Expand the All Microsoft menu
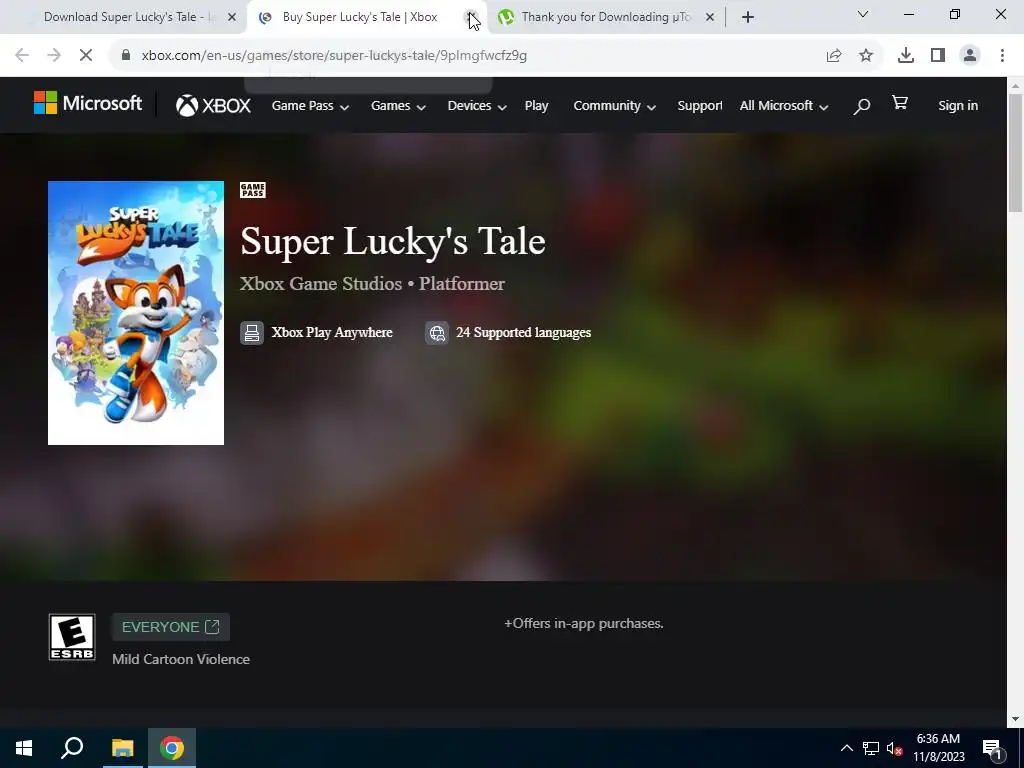1024x768 pixels. (784, 106)
